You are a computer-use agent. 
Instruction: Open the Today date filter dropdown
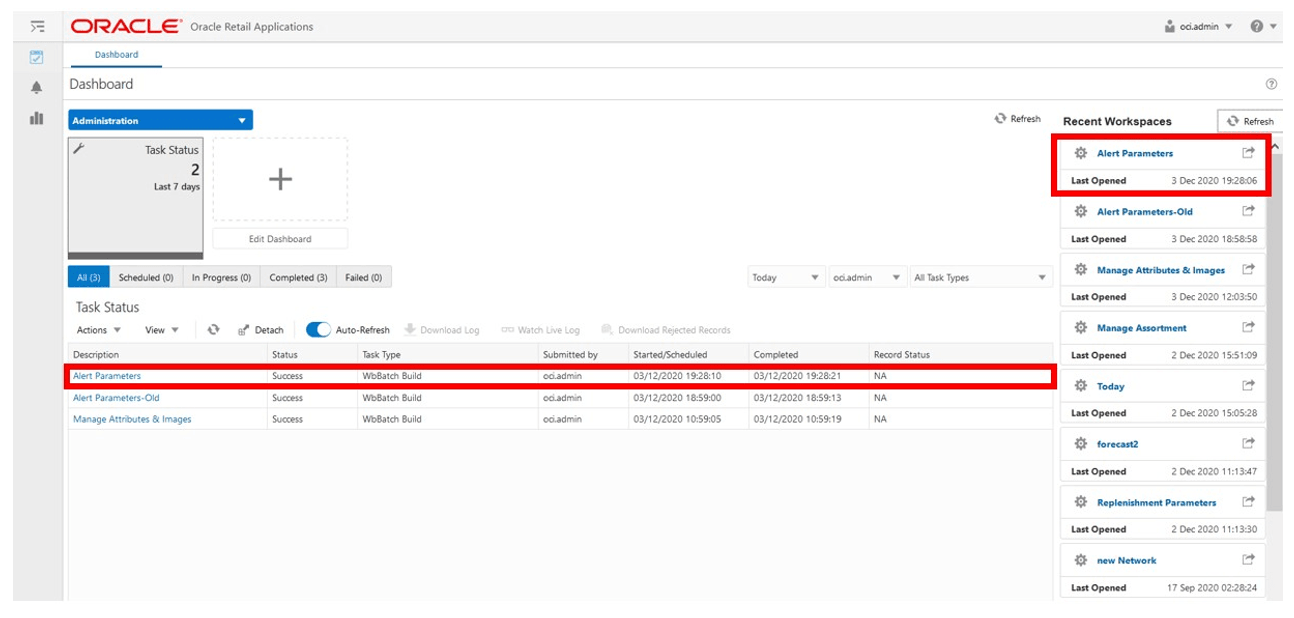787,277
